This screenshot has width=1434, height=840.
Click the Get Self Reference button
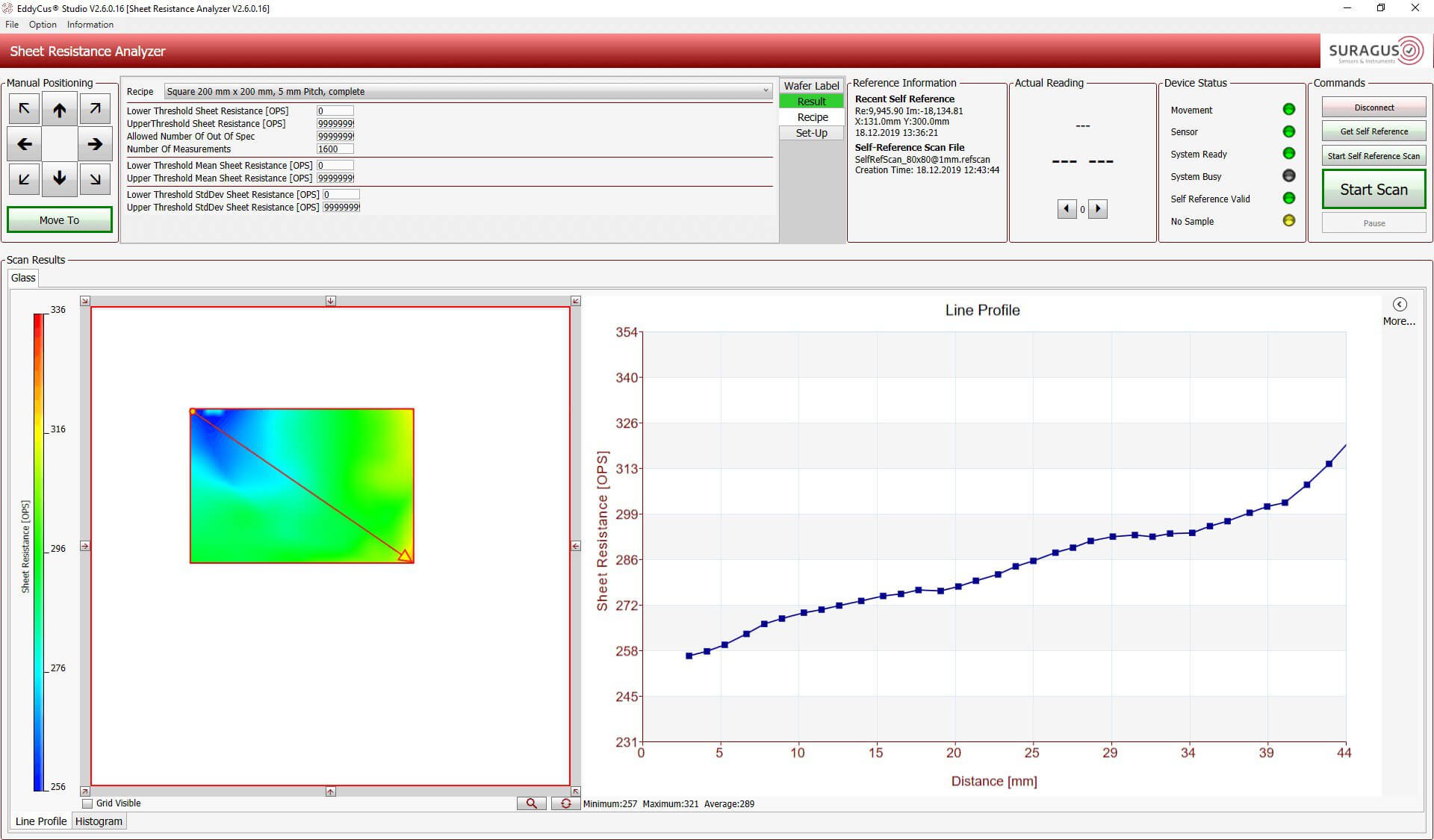point(1373,131)
